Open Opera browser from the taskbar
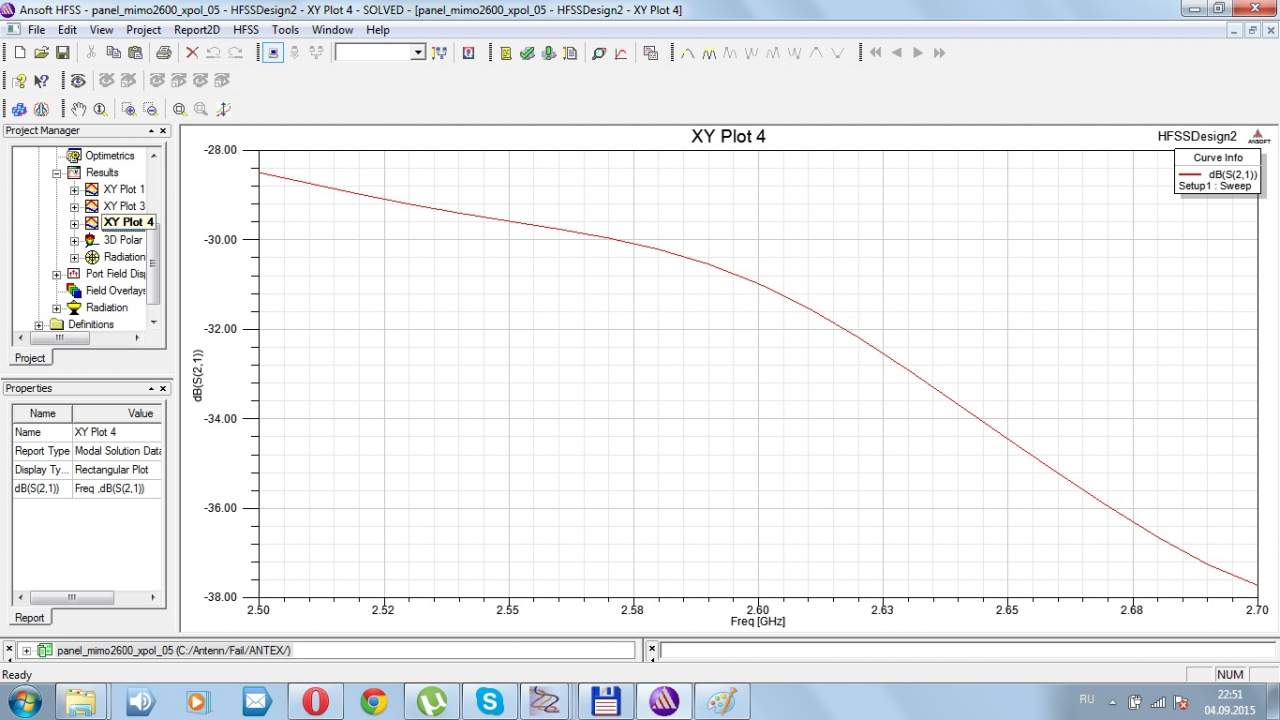Viewport: 1280px width, 720px height. click(316, 701)
